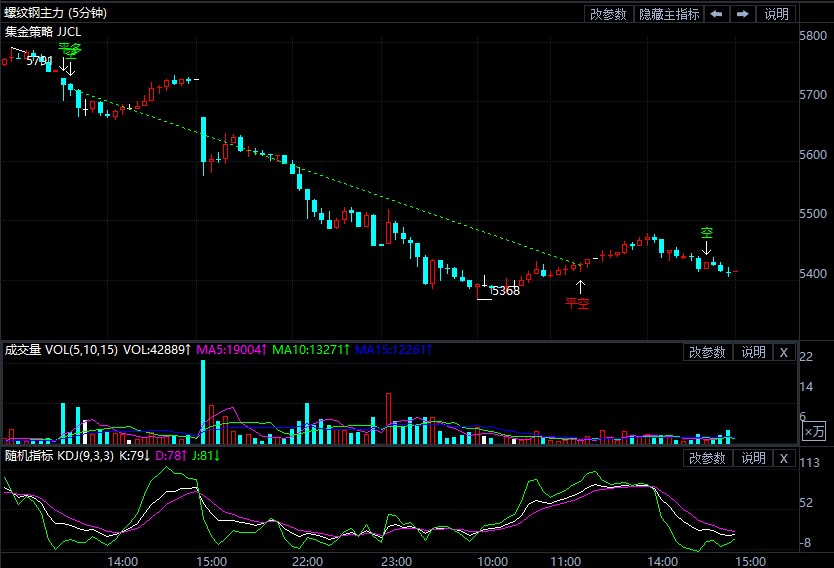Click the right arrow navigation button
The image size is (834, 568).
[743, 14]
